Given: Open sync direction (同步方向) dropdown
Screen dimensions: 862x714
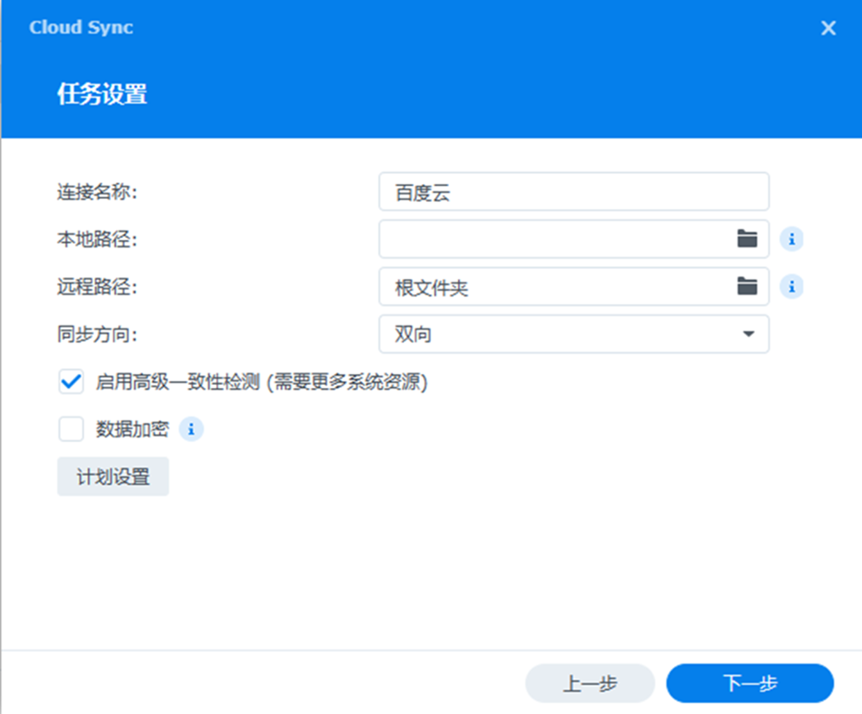Looking at the screenshot, I should (573, 334).
